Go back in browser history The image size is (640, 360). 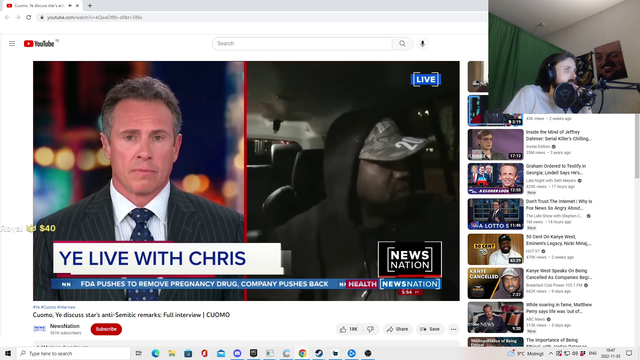tap(7, 17)
